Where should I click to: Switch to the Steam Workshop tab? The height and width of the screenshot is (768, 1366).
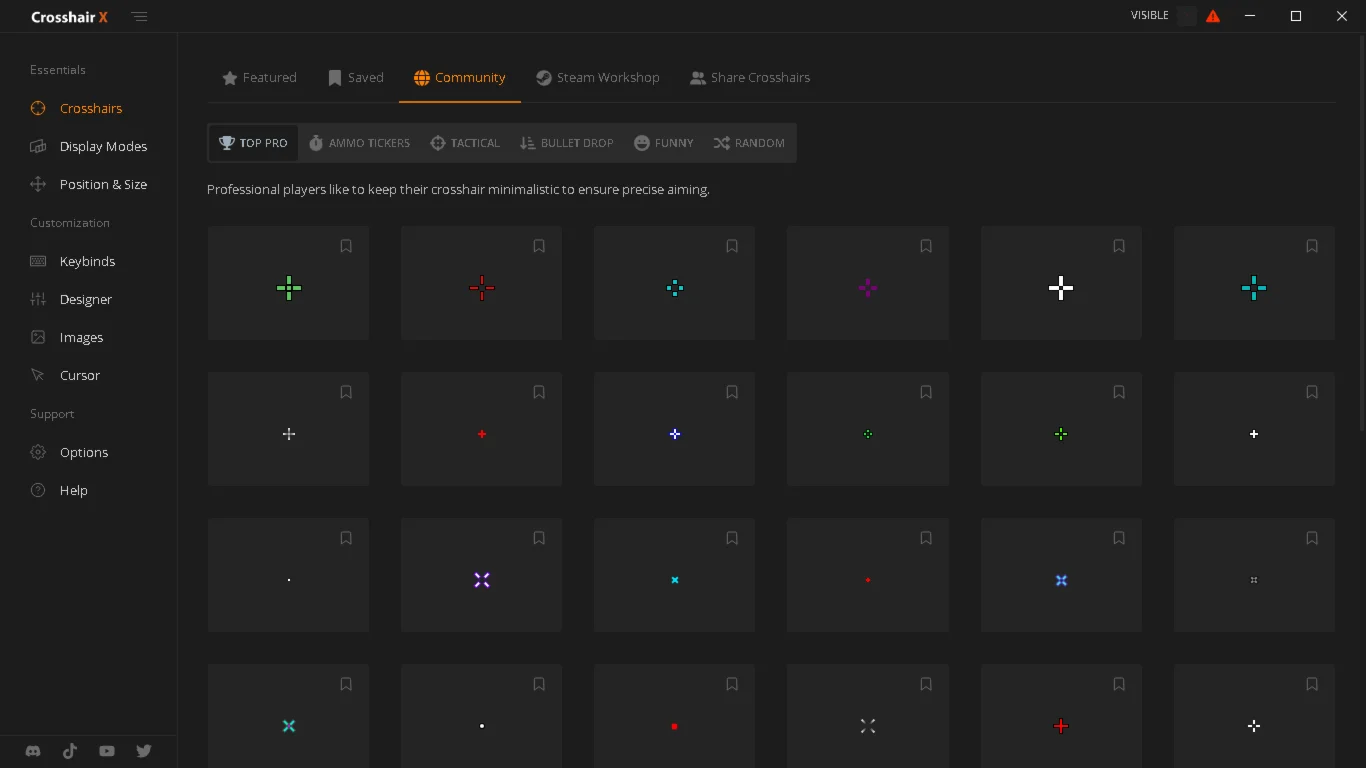pos(597,78)
